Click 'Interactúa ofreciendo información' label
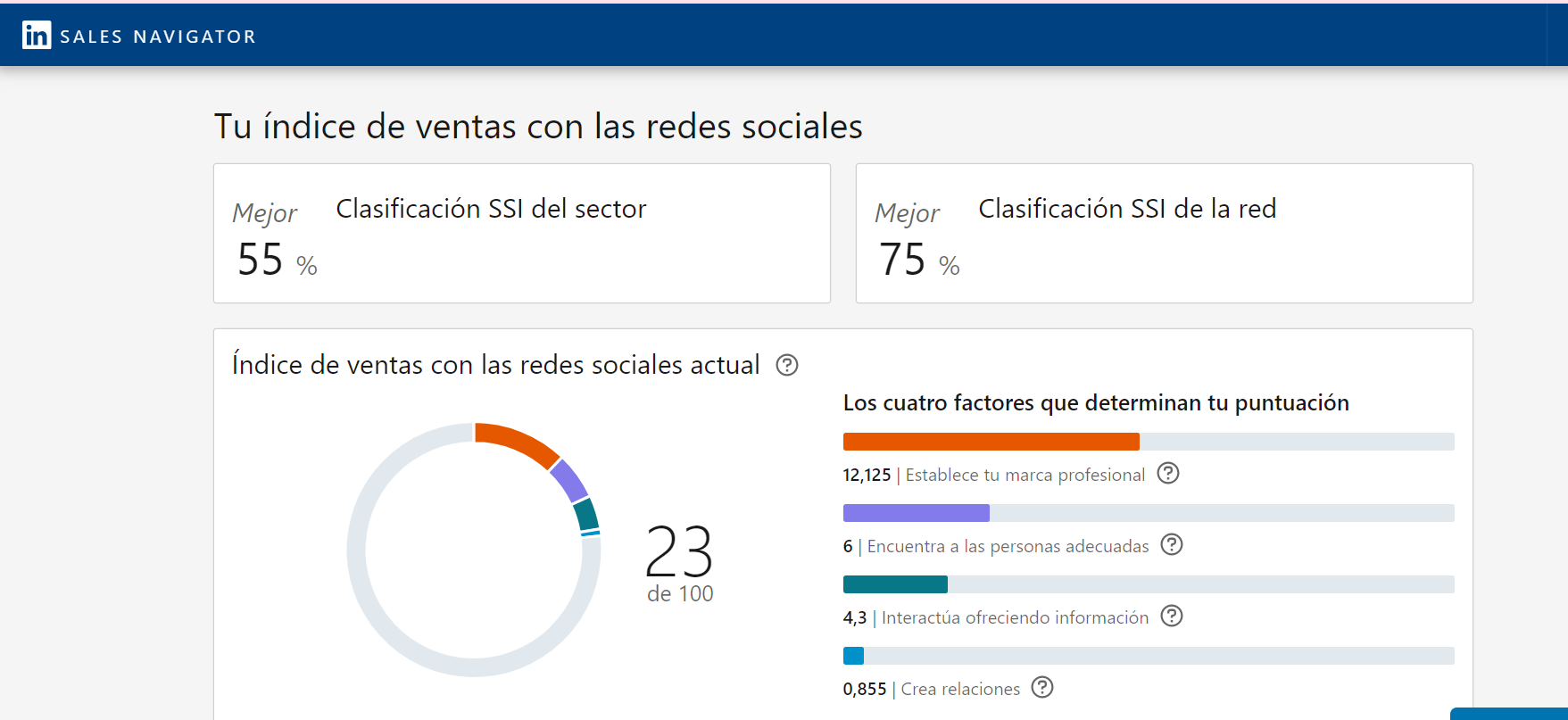This screenshot has width=1568, height=720. (1015, 618)
